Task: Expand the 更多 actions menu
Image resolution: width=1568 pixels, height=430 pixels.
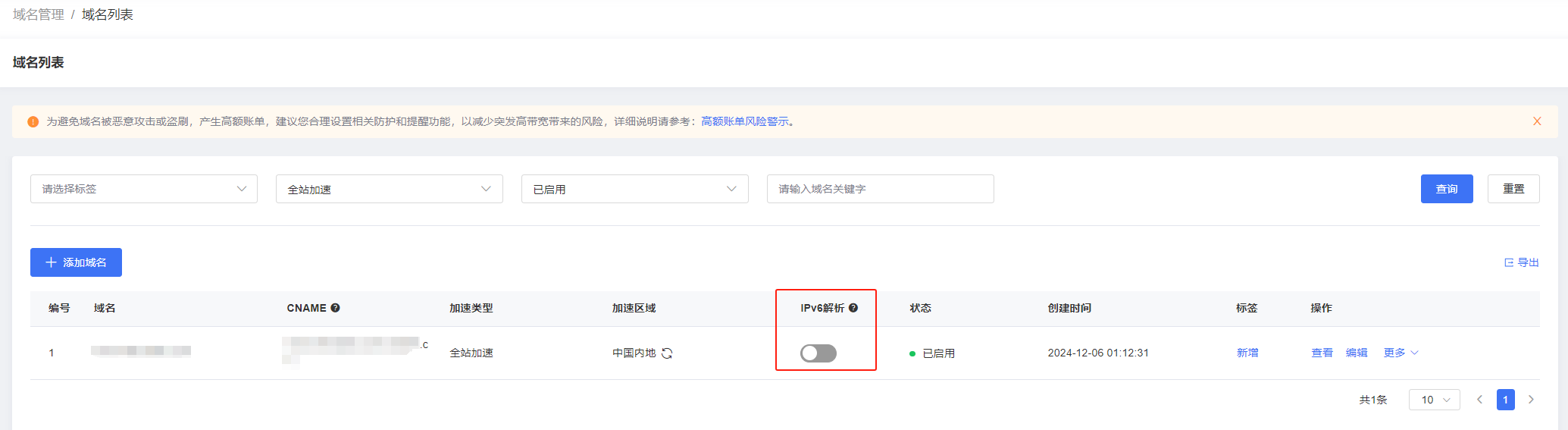Action: [1401, 353]
